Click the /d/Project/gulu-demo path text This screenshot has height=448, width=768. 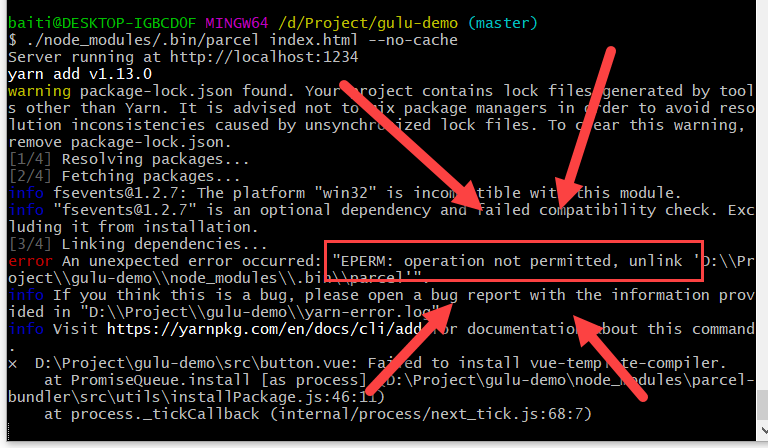click(368, 23)
